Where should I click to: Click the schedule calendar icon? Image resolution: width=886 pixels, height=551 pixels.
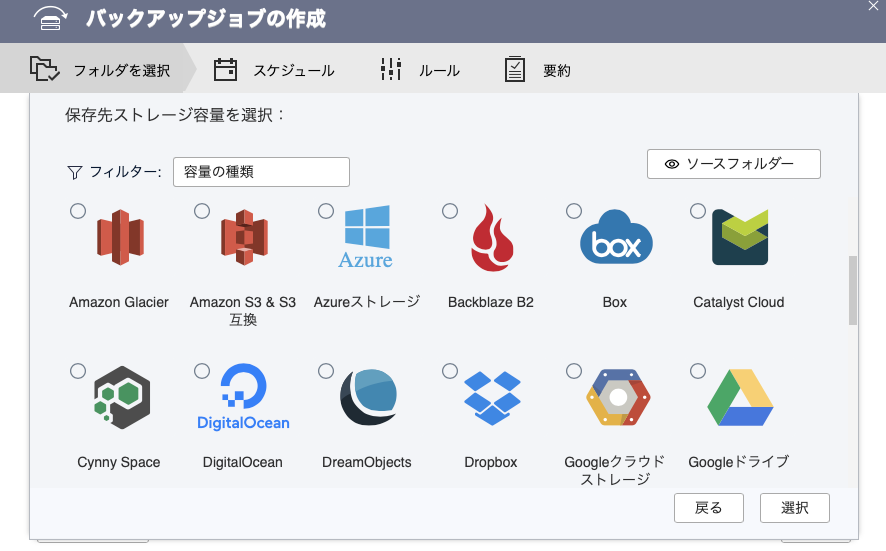(225, 70)
